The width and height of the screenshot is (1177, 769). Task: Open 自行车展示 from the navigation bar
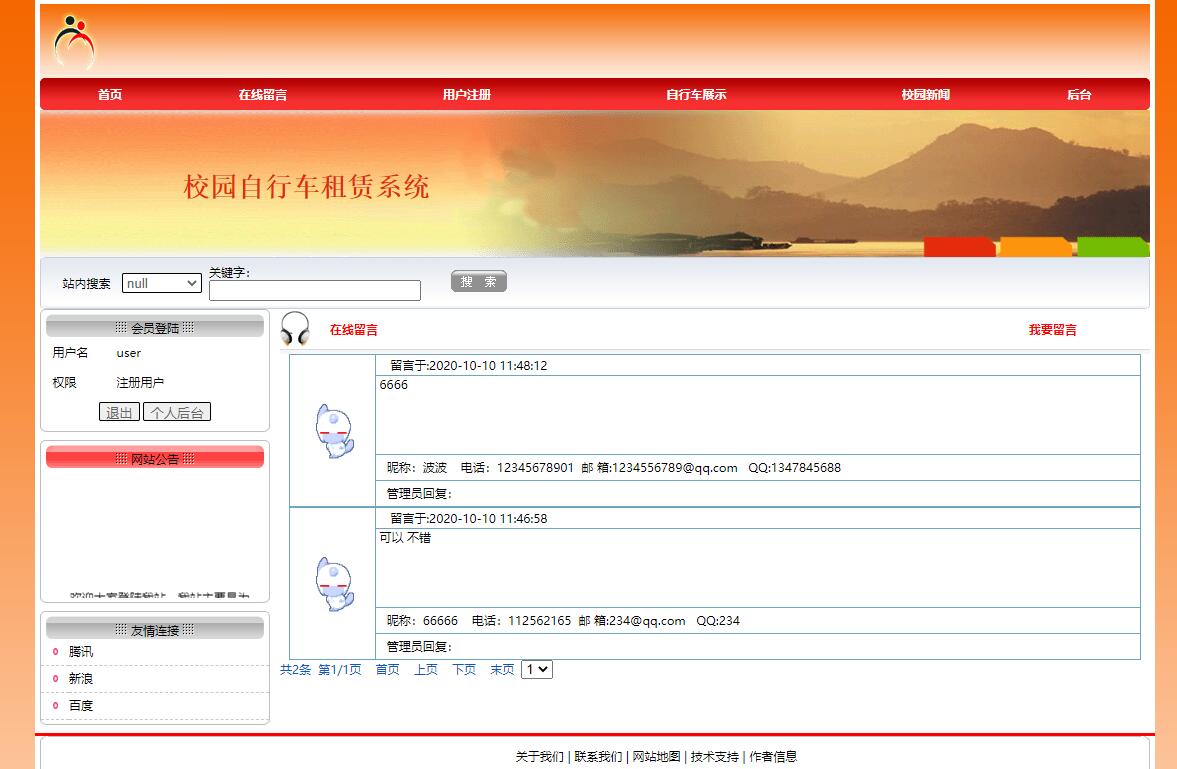695,95
